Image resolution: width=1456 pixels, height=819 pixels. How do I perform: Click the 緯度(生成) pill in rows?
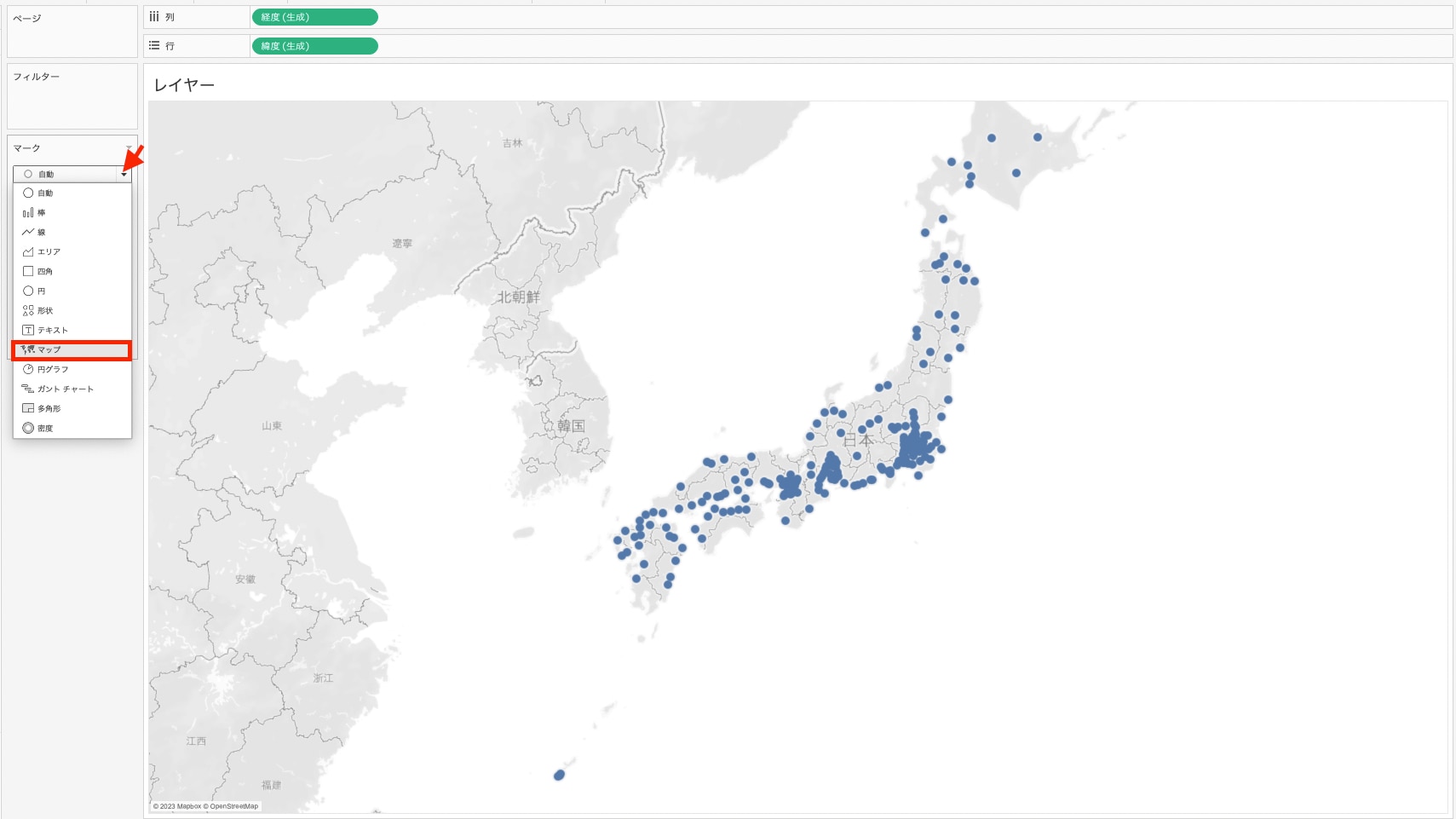point(314,46)
